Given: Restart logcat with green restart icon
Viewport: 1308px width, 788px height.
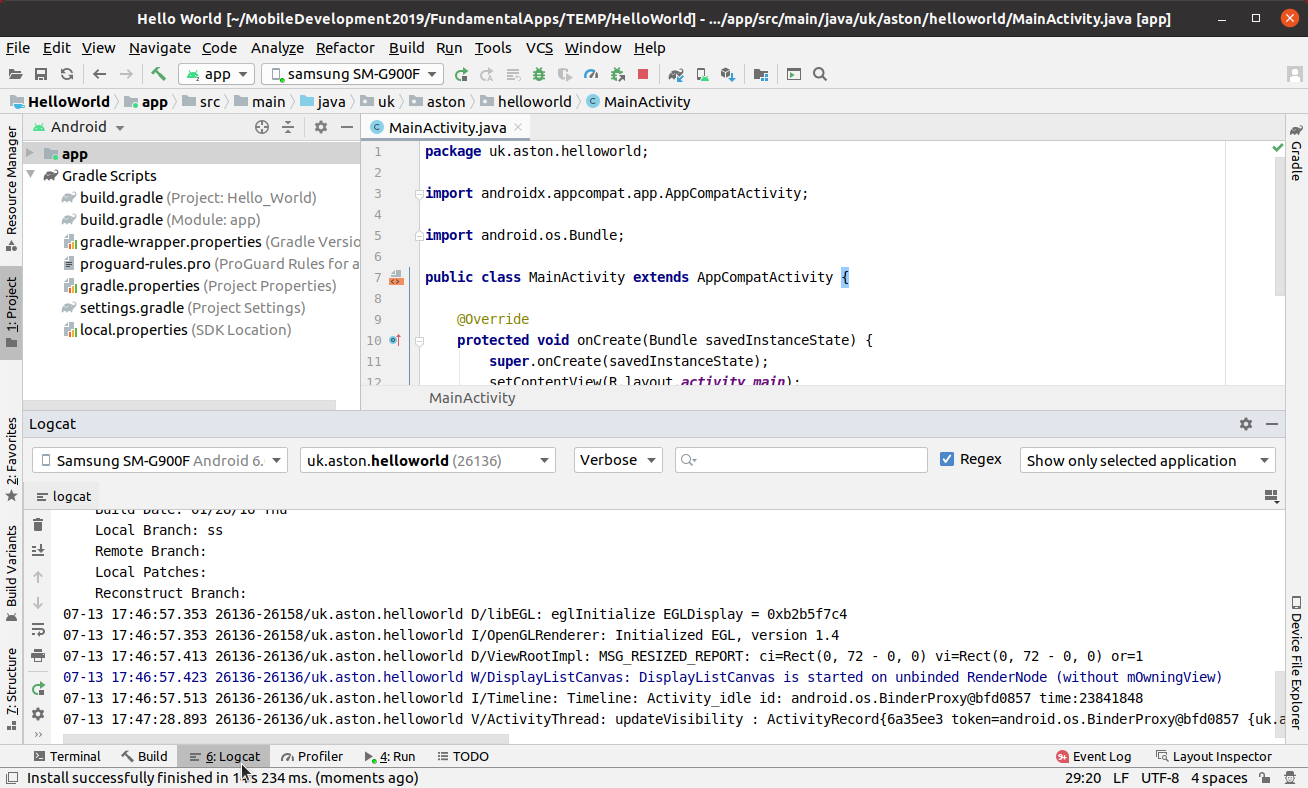Looking at the screenshot, I should pos(38,689).
